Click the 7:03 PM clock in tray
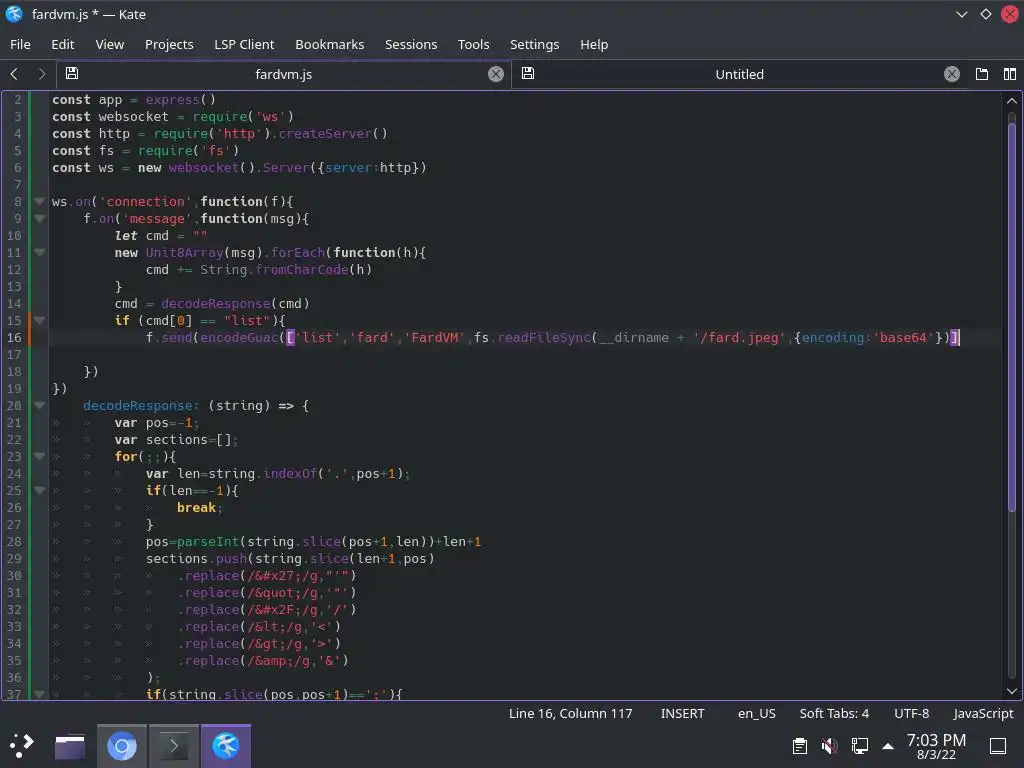The image size is (1024, 768). pos(936,740)
